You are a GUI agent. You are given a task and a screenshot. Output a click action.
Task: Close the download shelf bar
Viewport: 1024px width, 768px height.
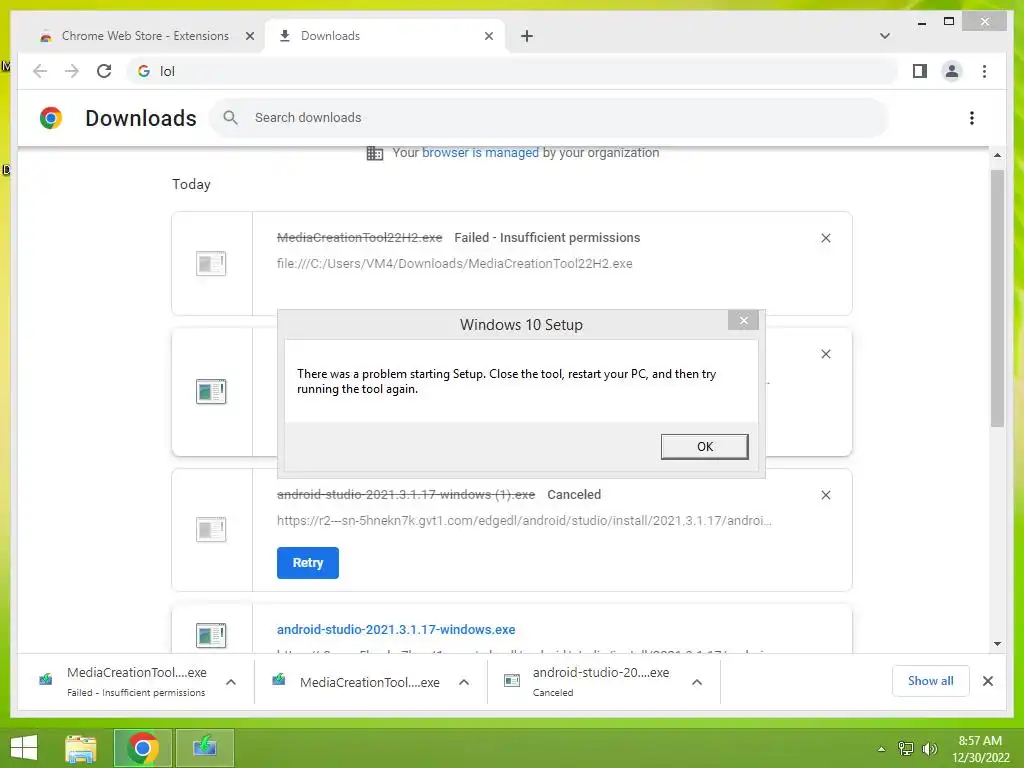(x=987, y=681)
